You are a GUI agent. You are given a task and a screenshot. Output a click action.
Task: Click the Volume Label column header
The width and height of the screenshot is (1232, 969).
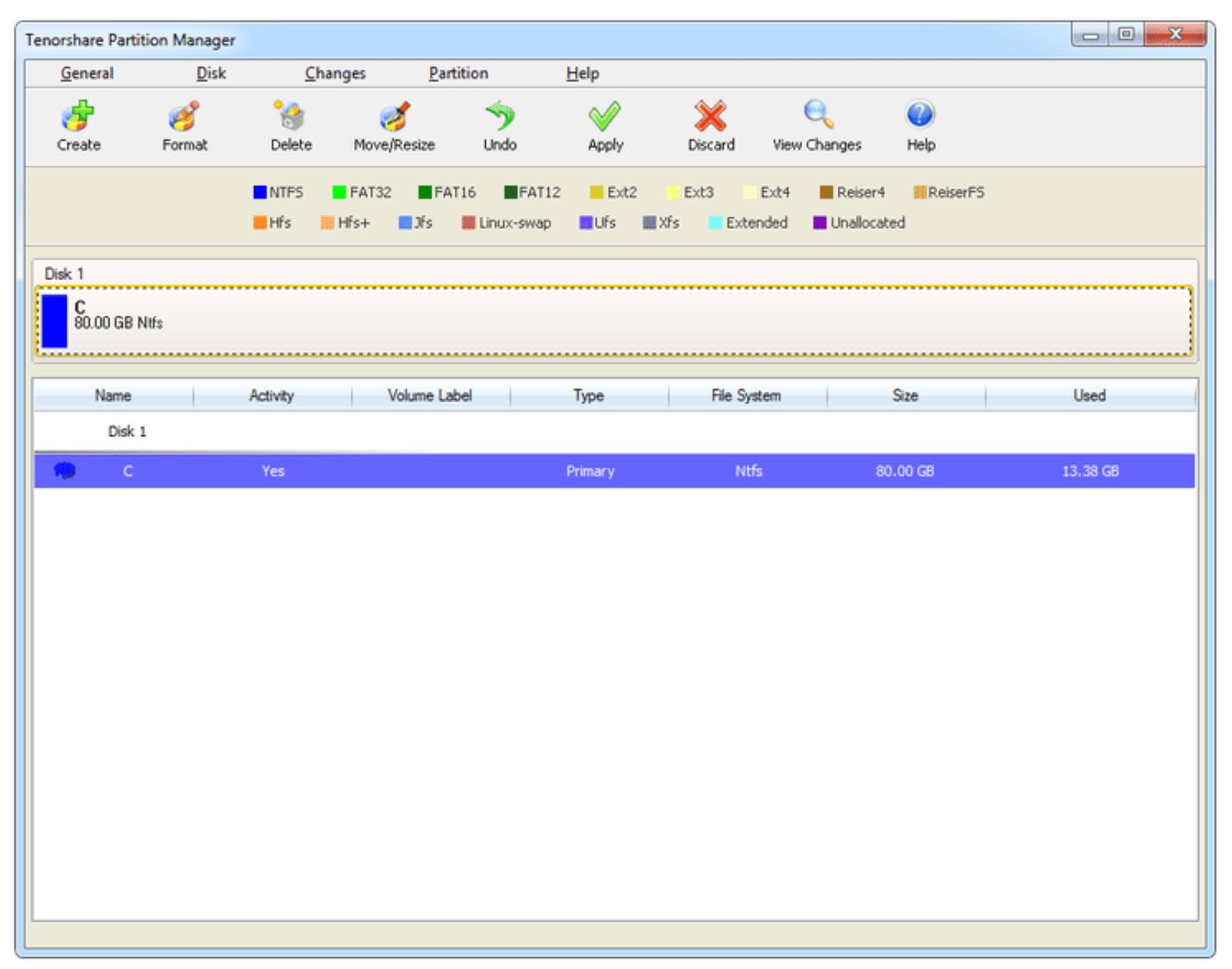coord(430,396)
